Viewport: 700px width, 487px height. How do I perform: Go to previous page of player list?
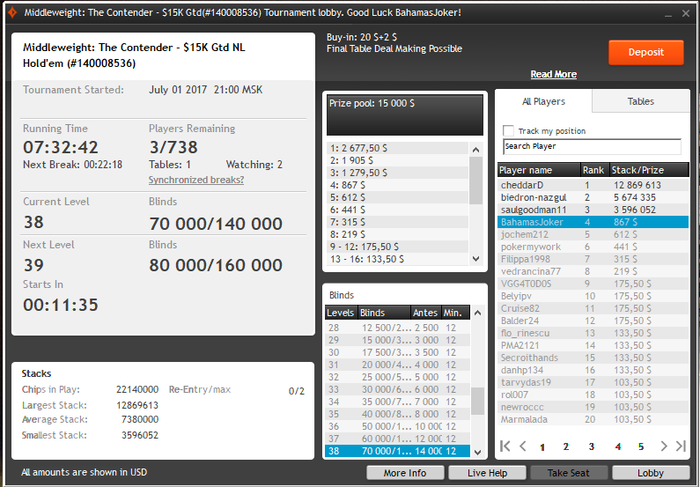click(523, 446)
